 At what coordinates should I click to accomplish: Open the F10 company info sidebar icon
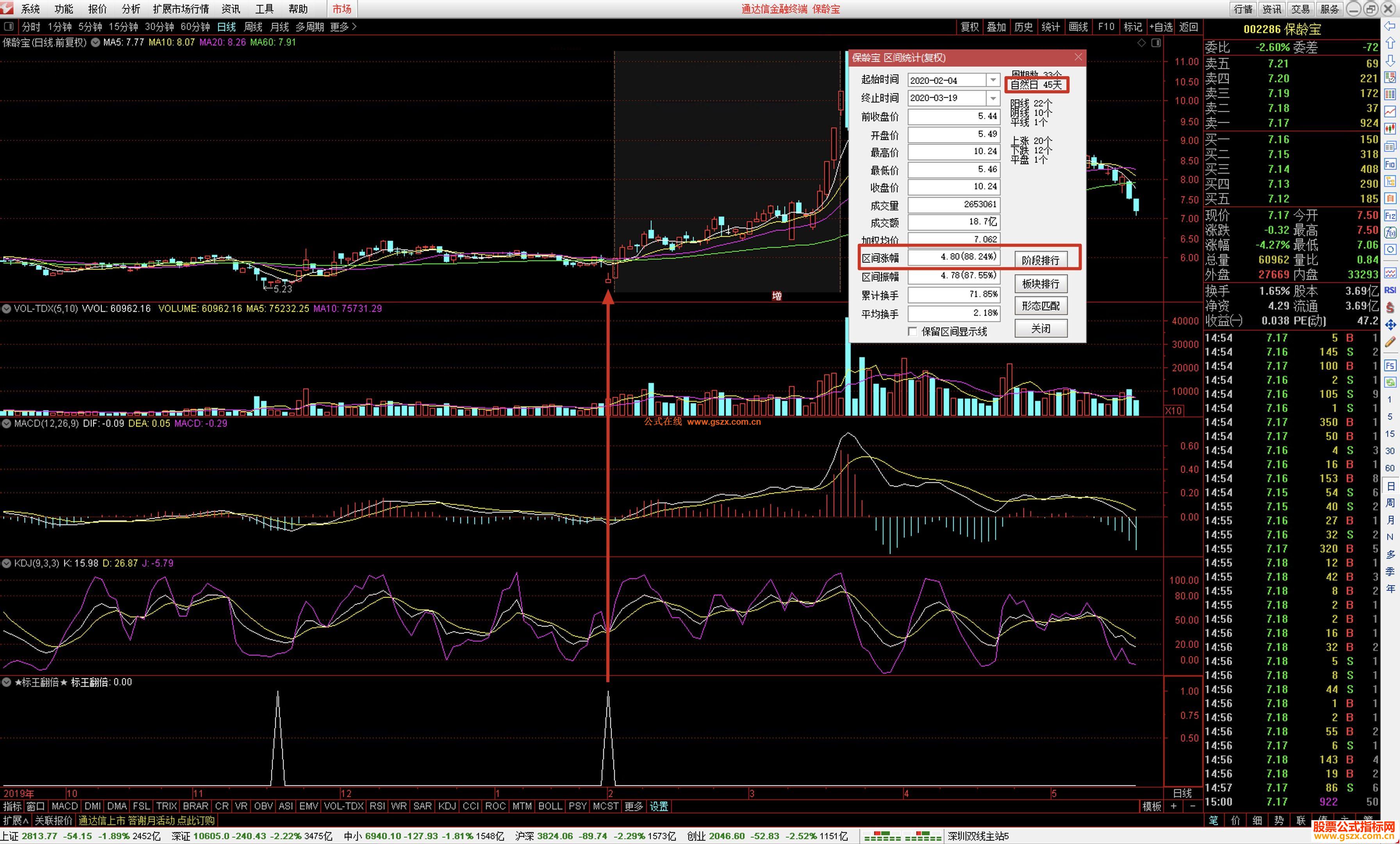pos(1390,164)
